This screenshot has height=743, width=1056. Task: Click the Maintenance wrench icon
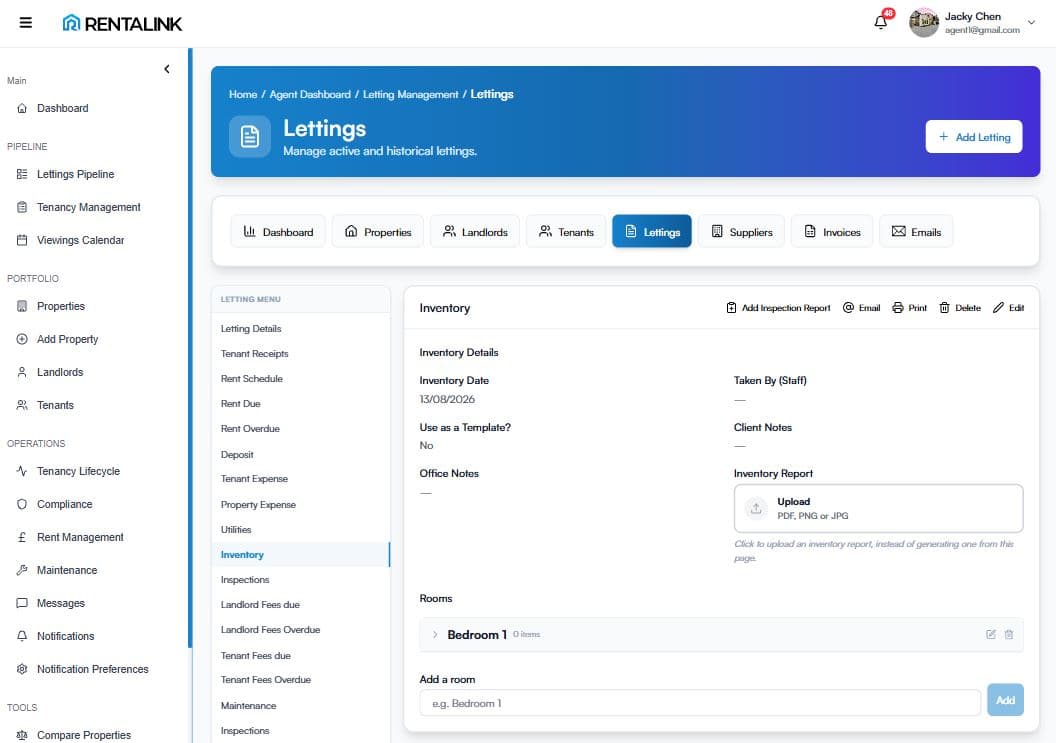(22, 571)
